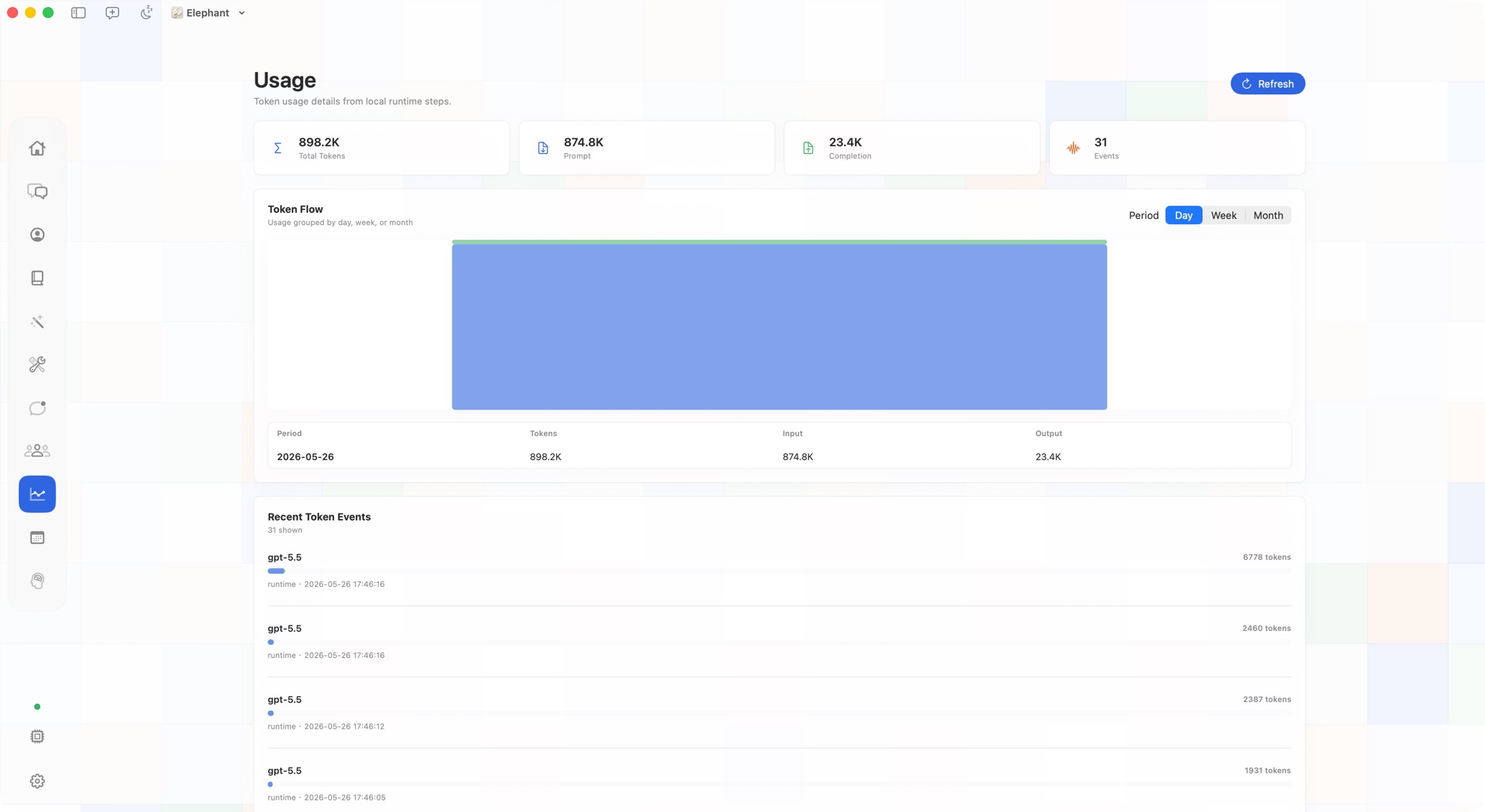Screen dimensions: 1485x812
Task: Click the runtime 2026-05-26 17:46:12 timestamp
Action: tap(326, 727)
